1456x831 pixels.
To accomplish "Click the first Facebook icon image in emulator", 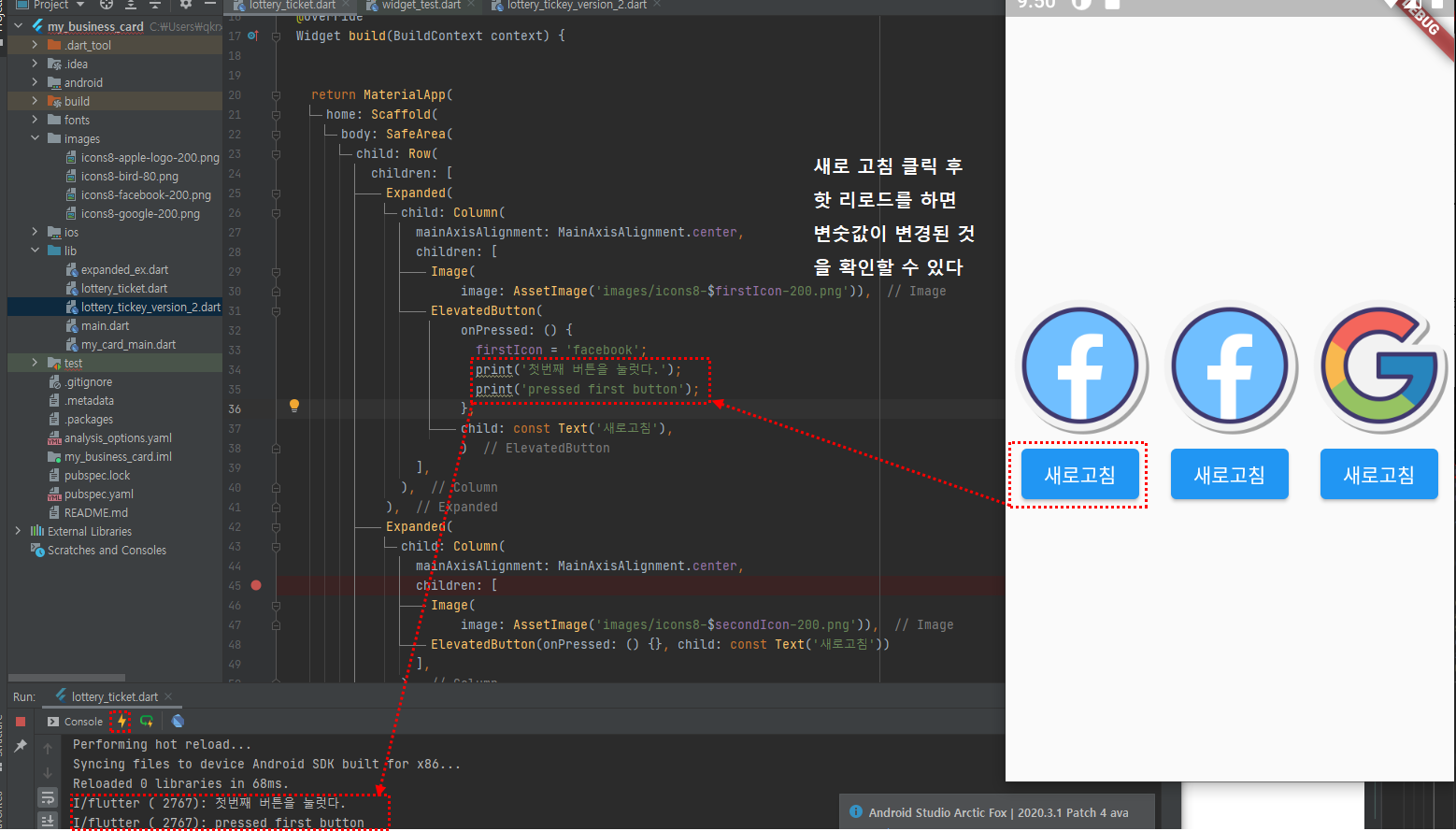I will (1080, 366).
